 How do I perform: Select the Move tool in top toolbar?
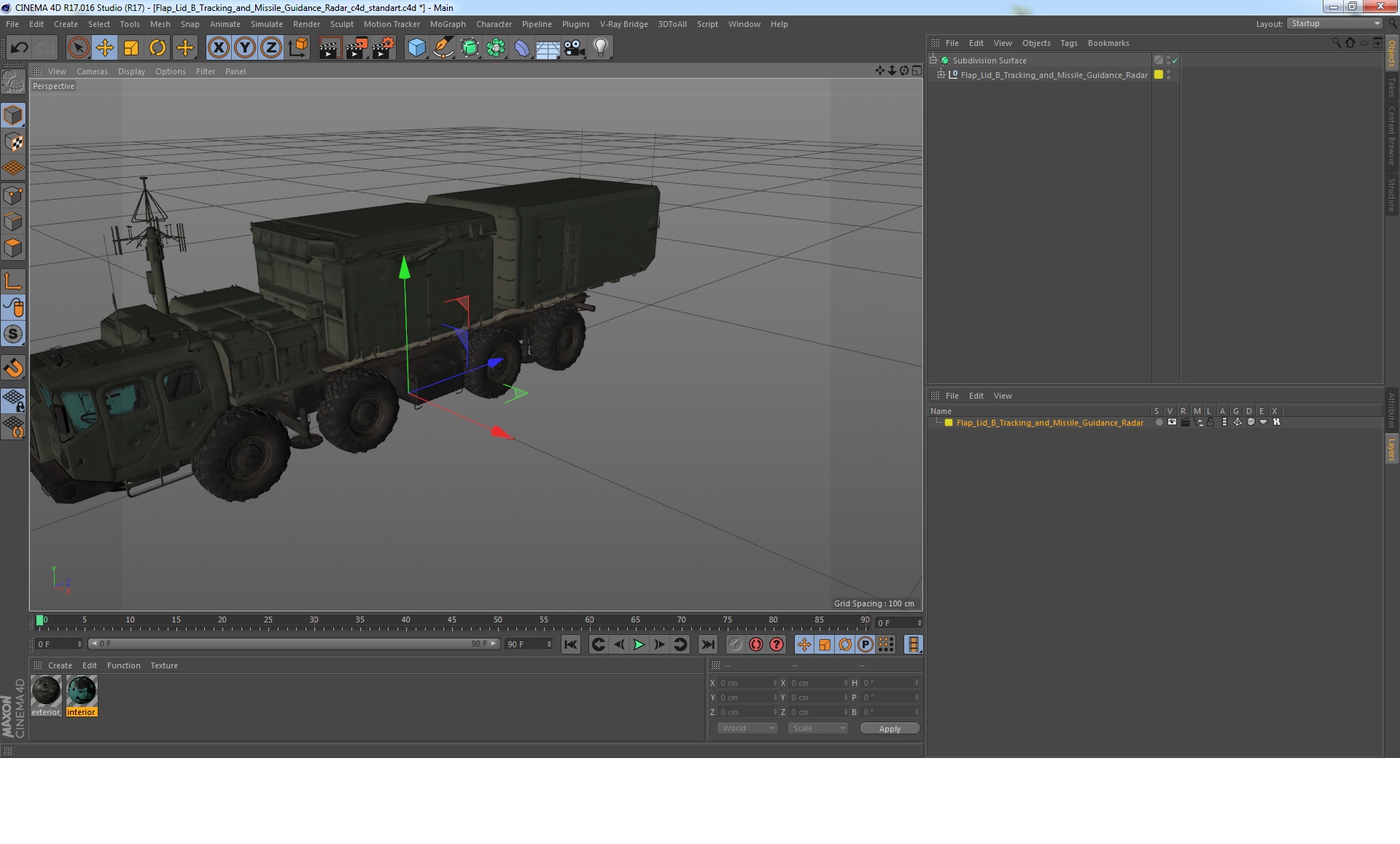point(104,48)
